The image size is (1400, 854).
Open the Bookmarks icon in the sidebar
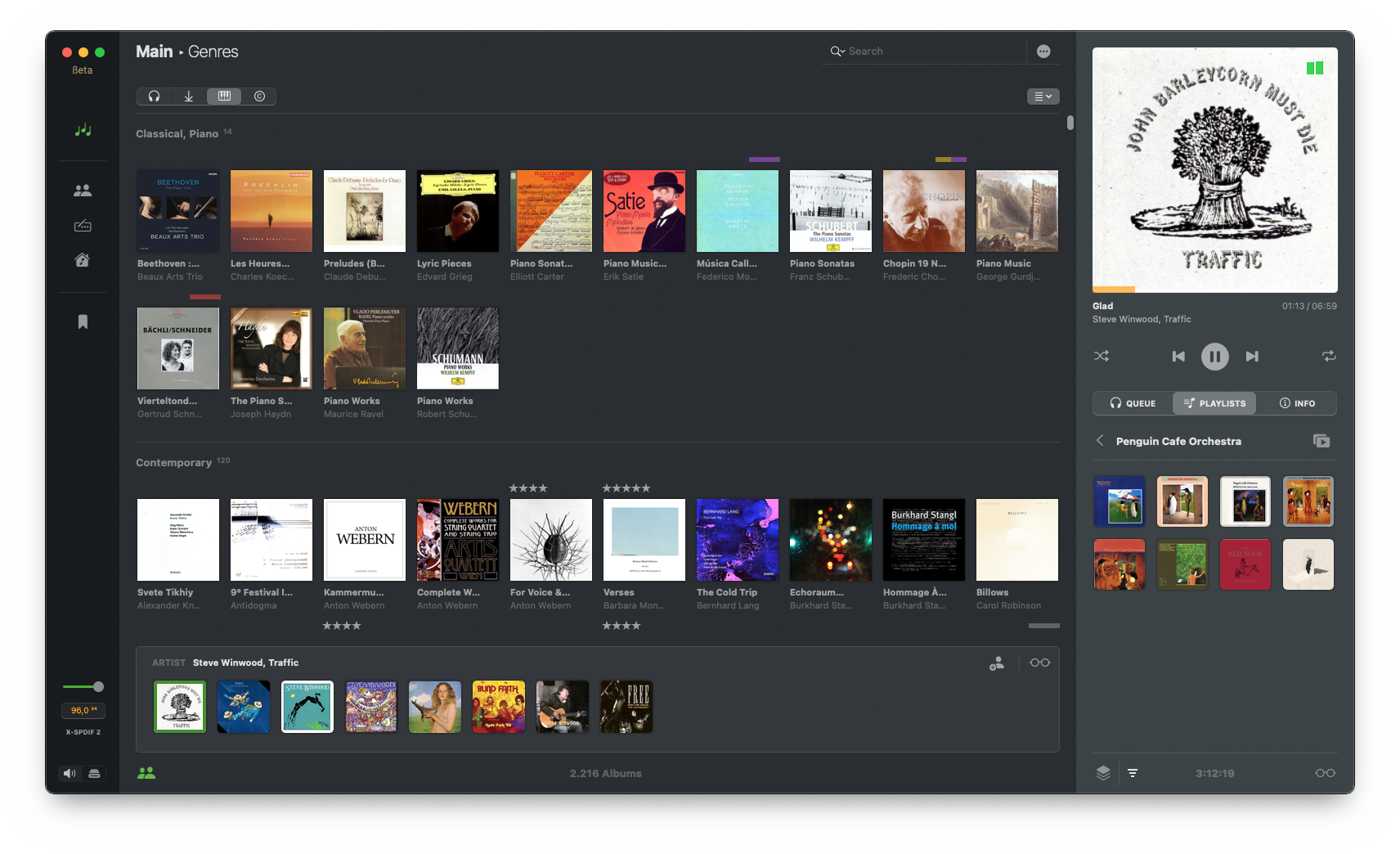83,322
